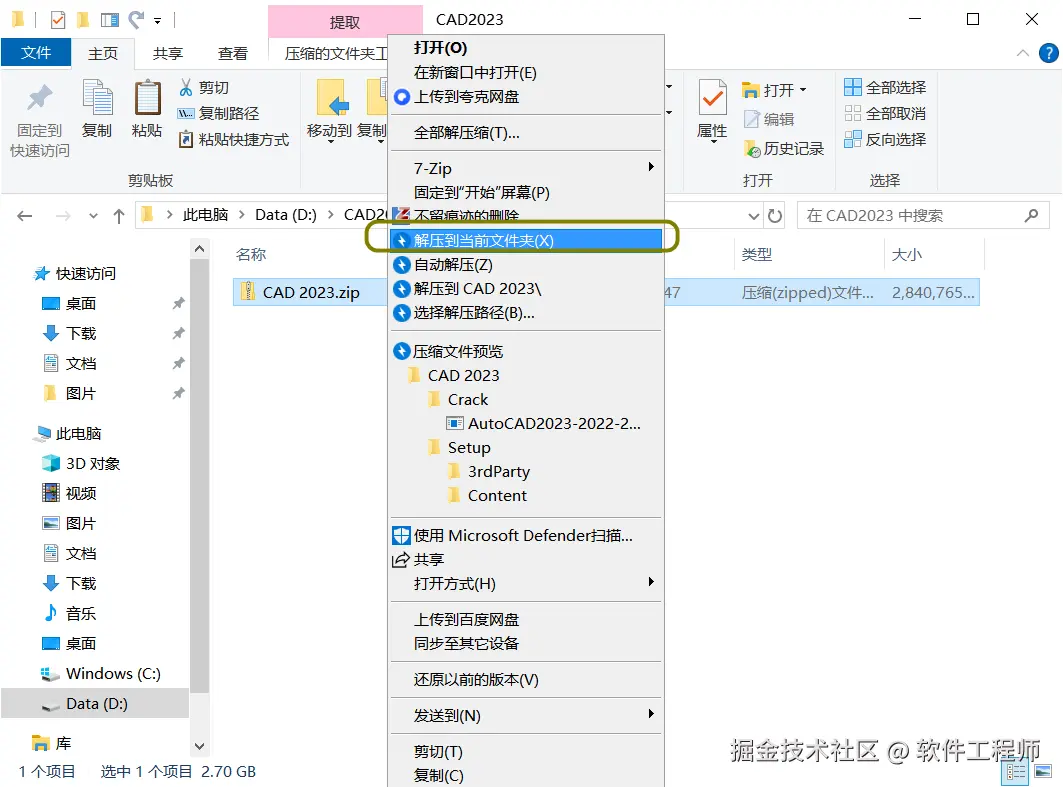Select Extract to CAD 2023\ option
Image resolution: width=1063 pixels, height=787 pixels.
point(525,288)
